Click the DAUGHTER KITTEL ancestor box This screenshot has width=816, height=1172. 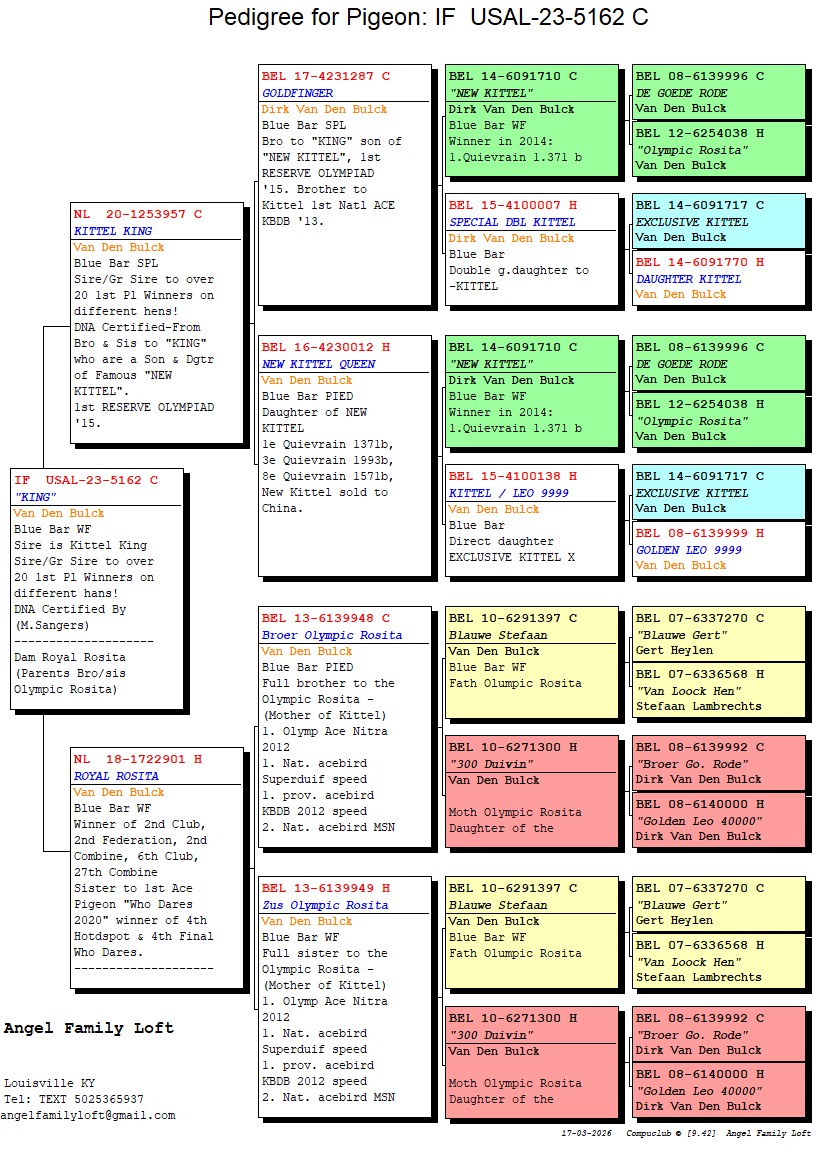[718, 278]
